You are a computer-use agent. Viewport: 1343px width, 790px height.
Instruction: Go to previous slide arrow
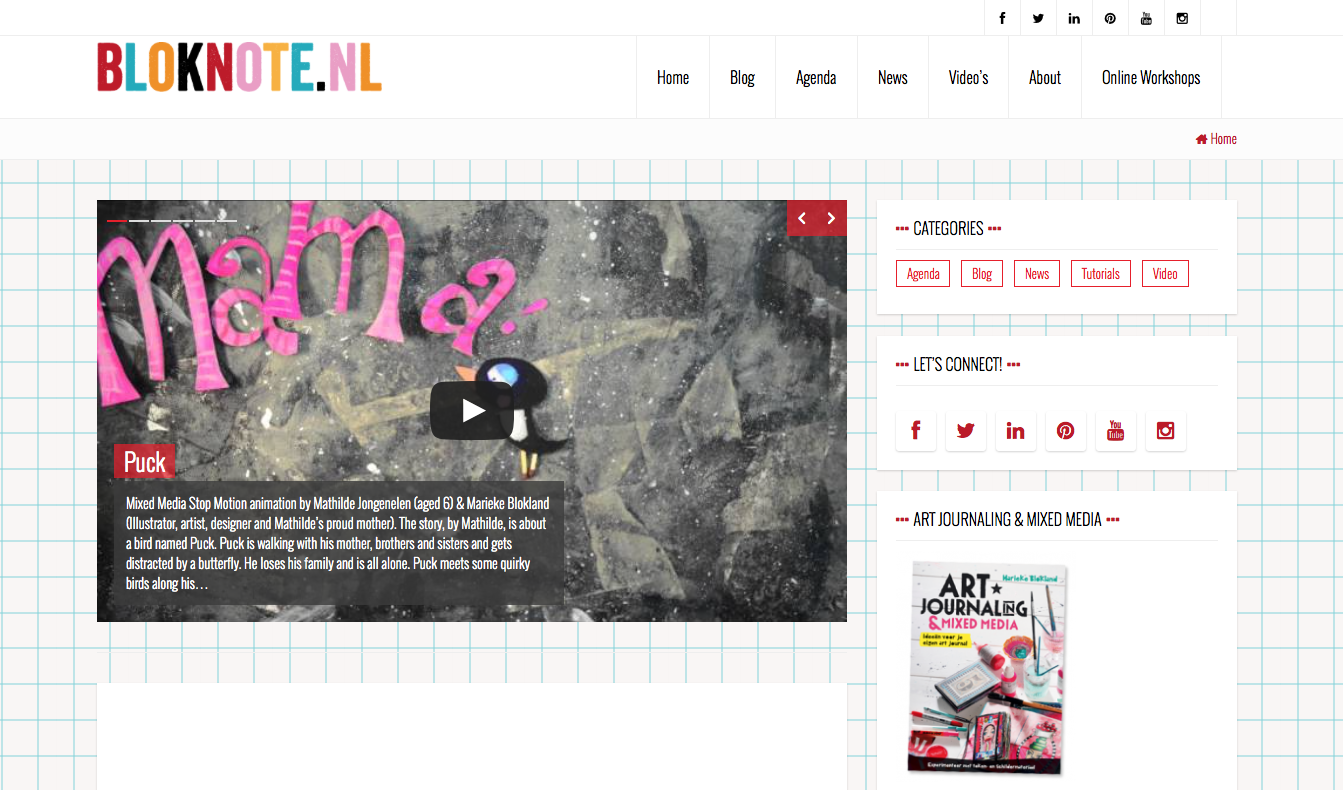(802, 218)
